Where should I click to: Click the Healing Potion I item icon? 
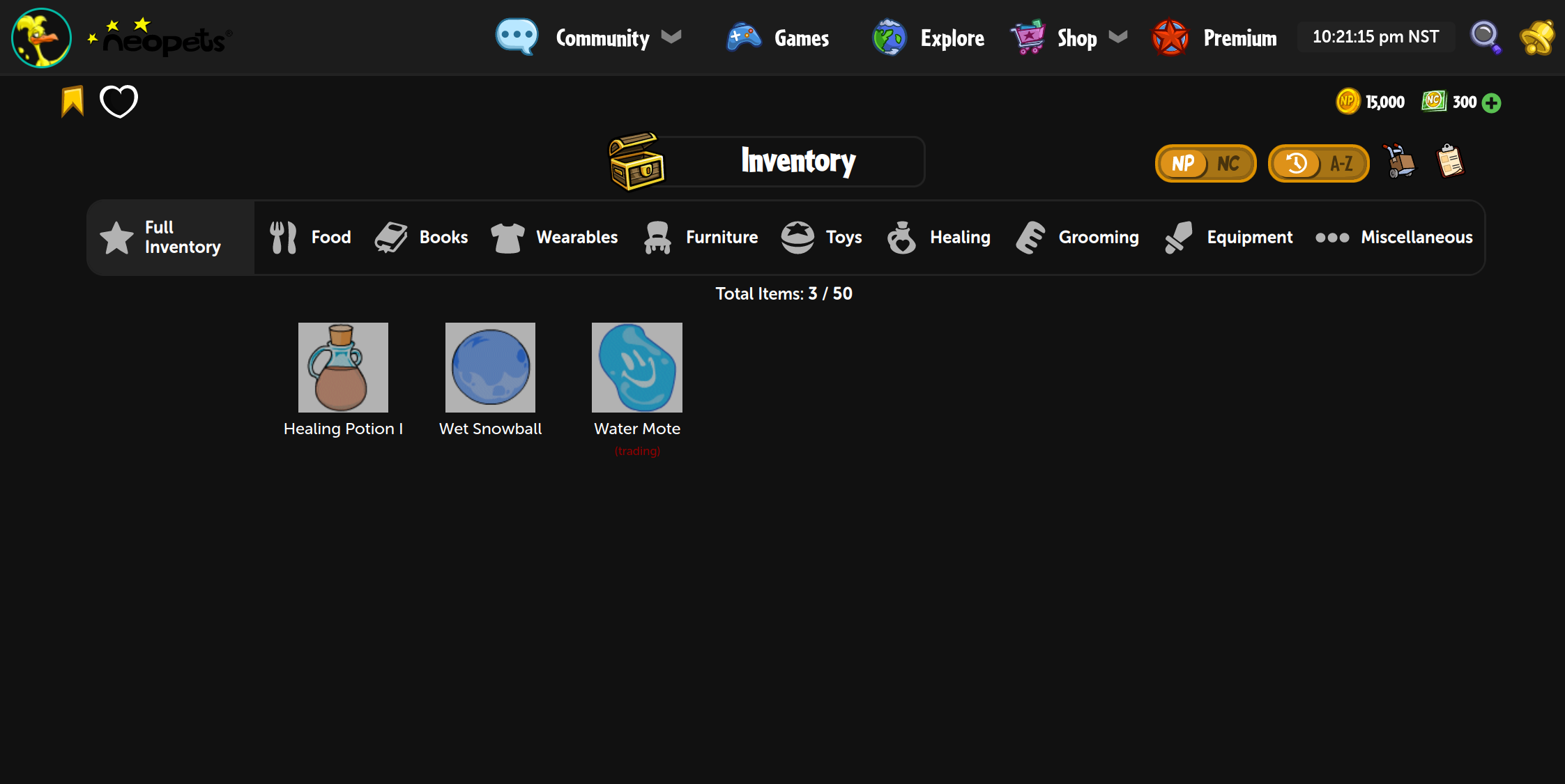pos(342,367)
